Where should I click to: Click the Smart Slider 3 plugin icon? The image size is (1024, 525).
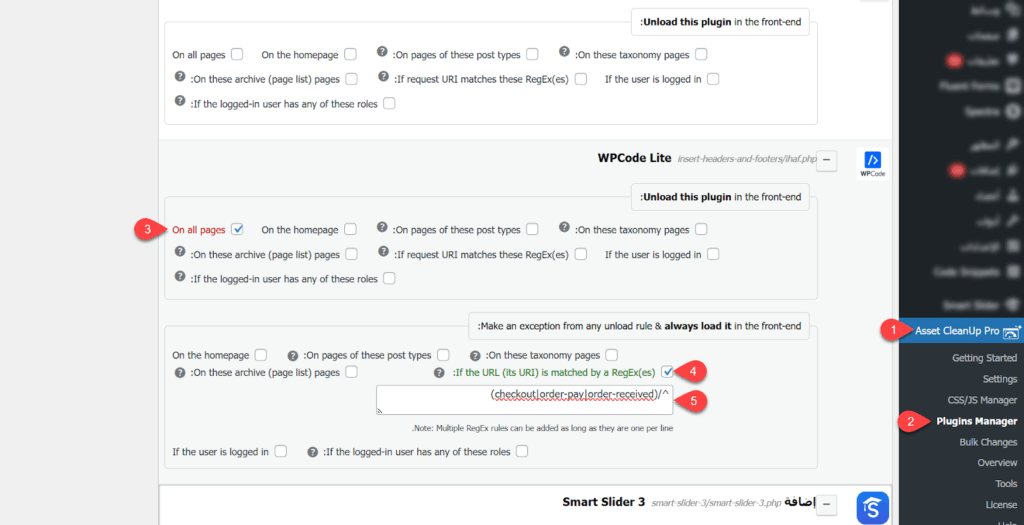pos(872,508)
